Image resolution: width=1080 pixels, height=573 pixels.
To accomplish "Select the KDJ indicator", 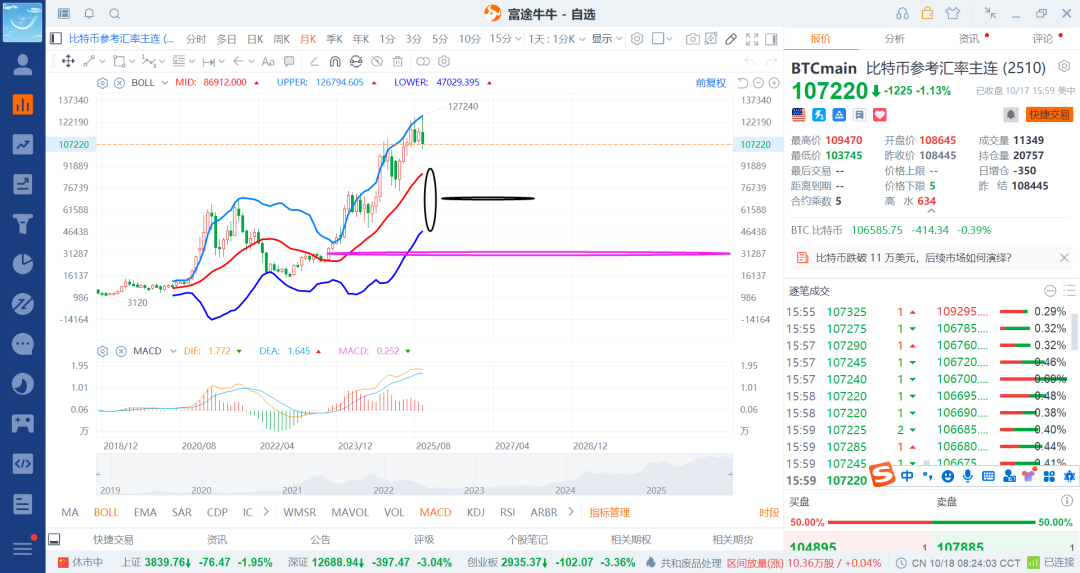I will coord(476,512).
